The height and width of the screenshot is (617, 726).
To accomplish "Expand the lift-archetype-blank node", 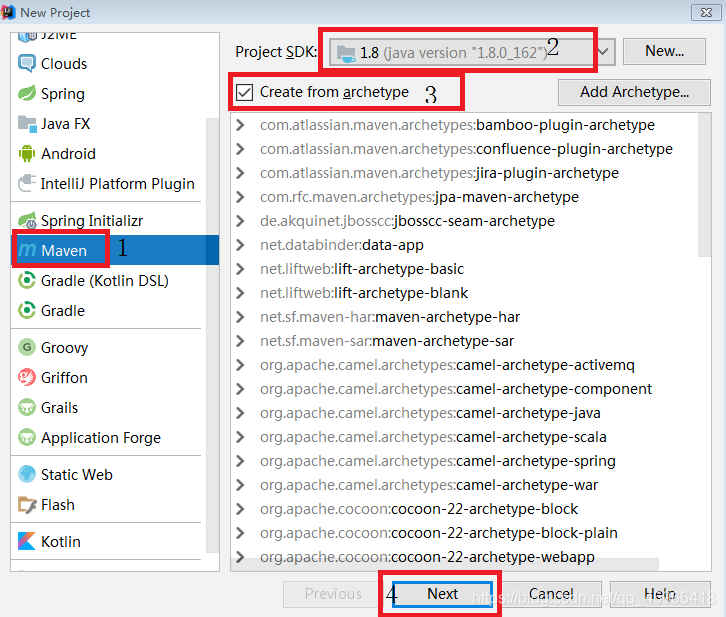I will point(240,293).
